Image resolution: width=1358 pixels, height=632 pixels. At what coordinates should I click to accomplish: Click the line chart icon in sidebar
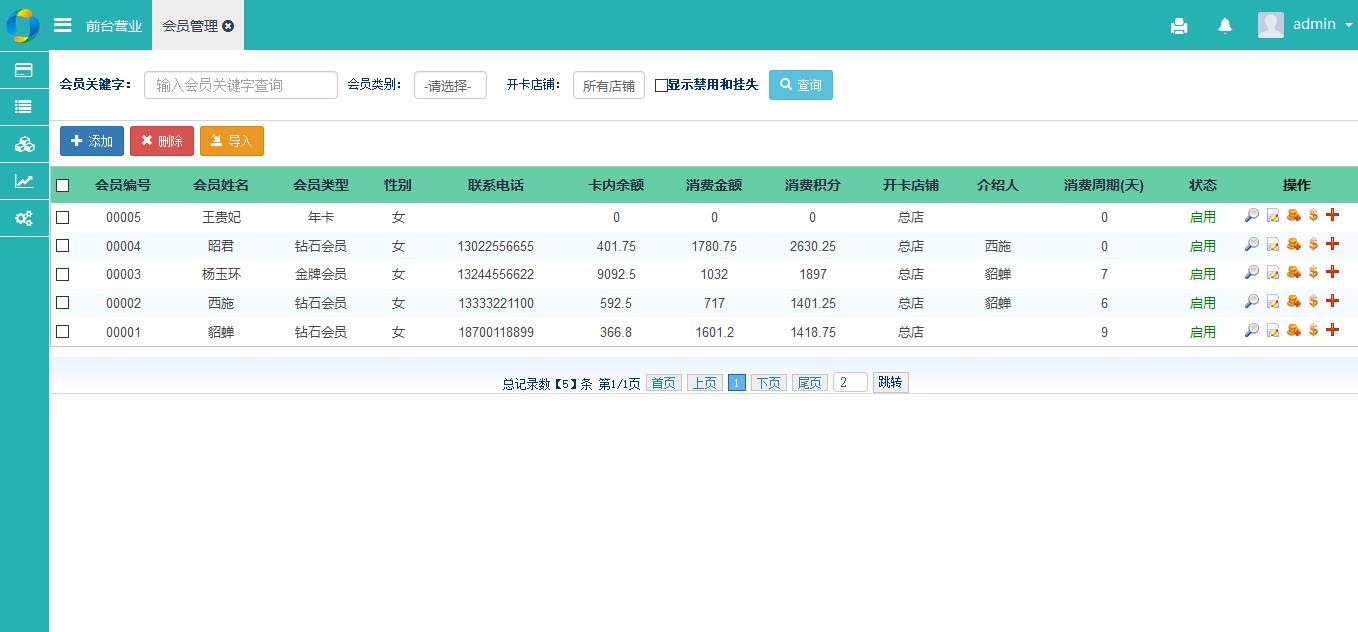coord(24,181)
